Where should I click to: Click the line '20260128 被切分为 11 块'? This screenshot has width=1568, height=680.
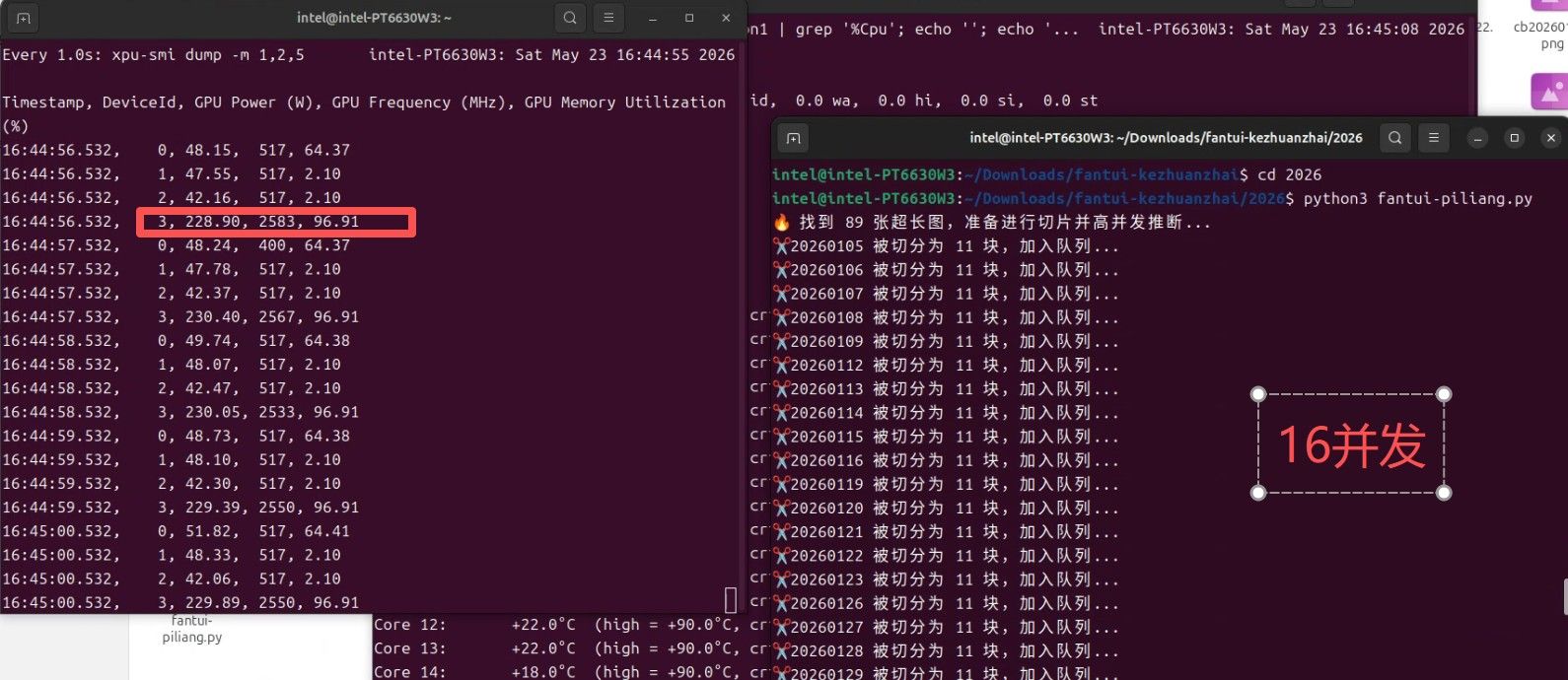coord(947,650)
